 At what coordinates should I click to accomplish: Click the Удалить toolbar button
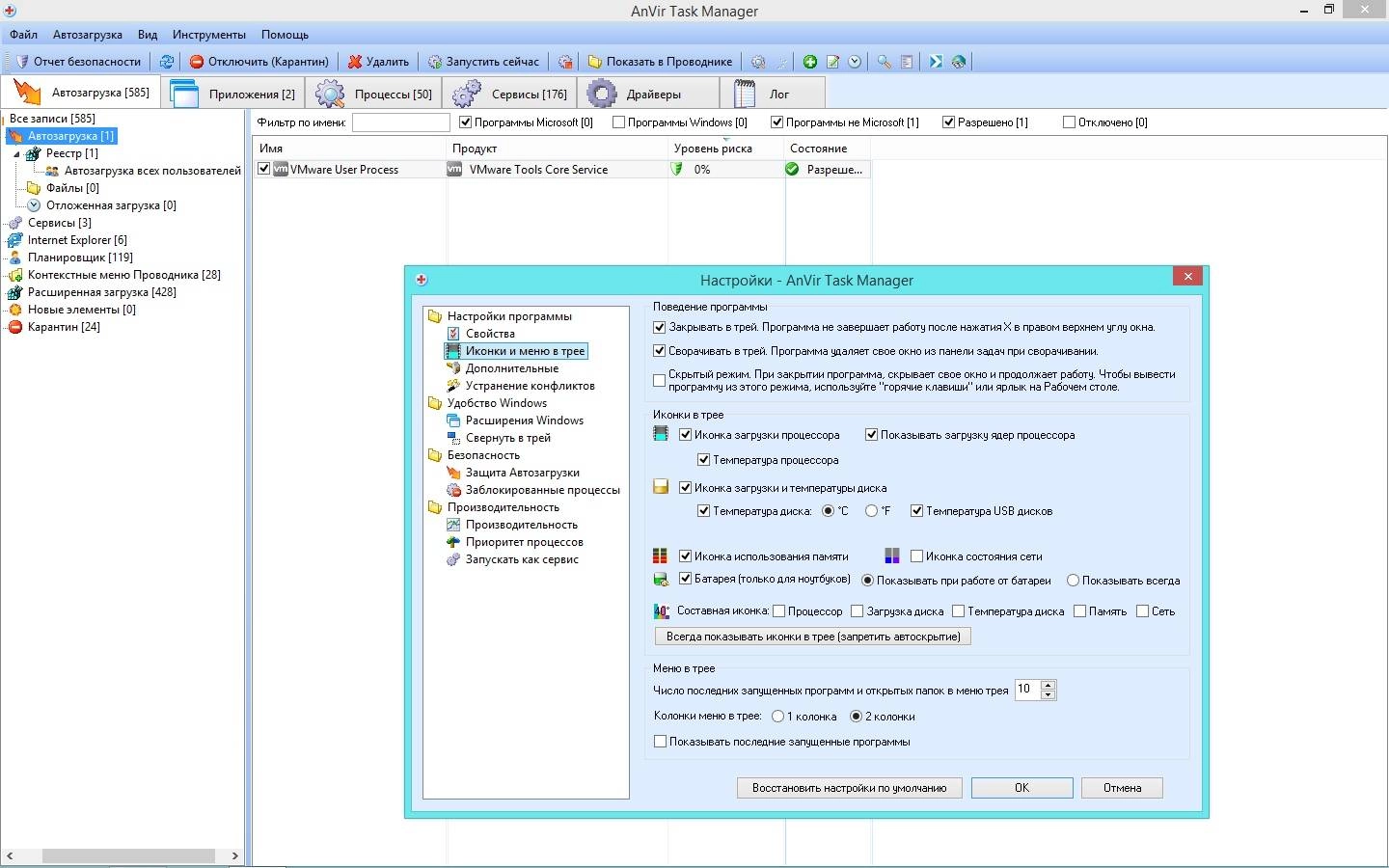point(378,62)
